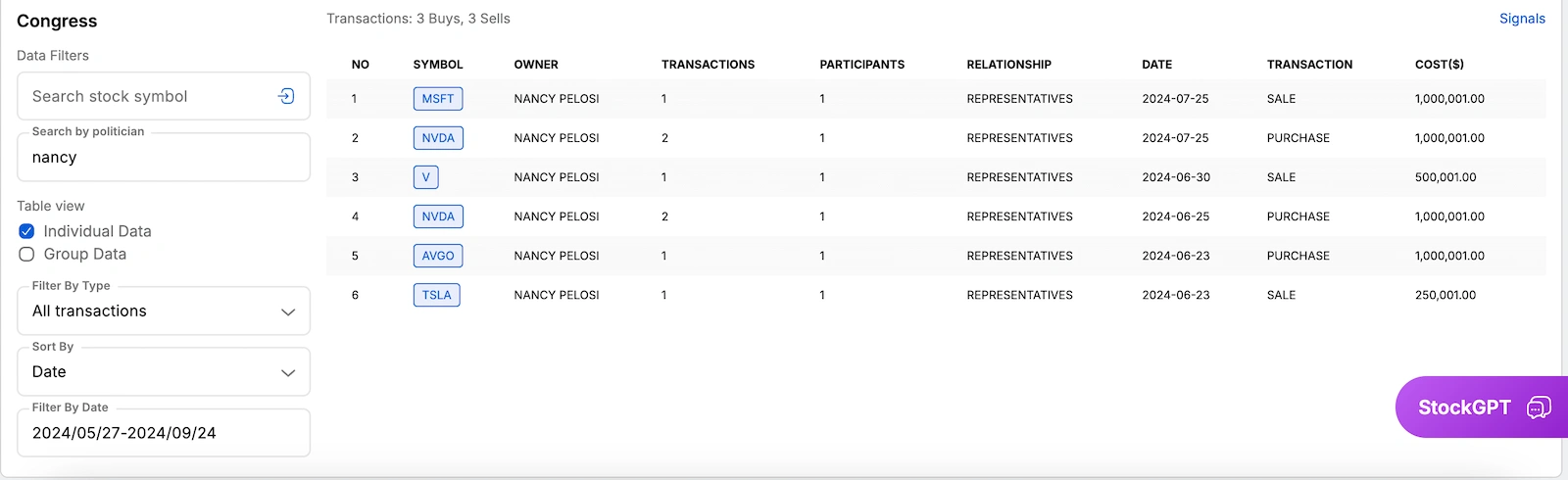
Task: Click the MSFT symbol badge
Action: coord(437,99)
